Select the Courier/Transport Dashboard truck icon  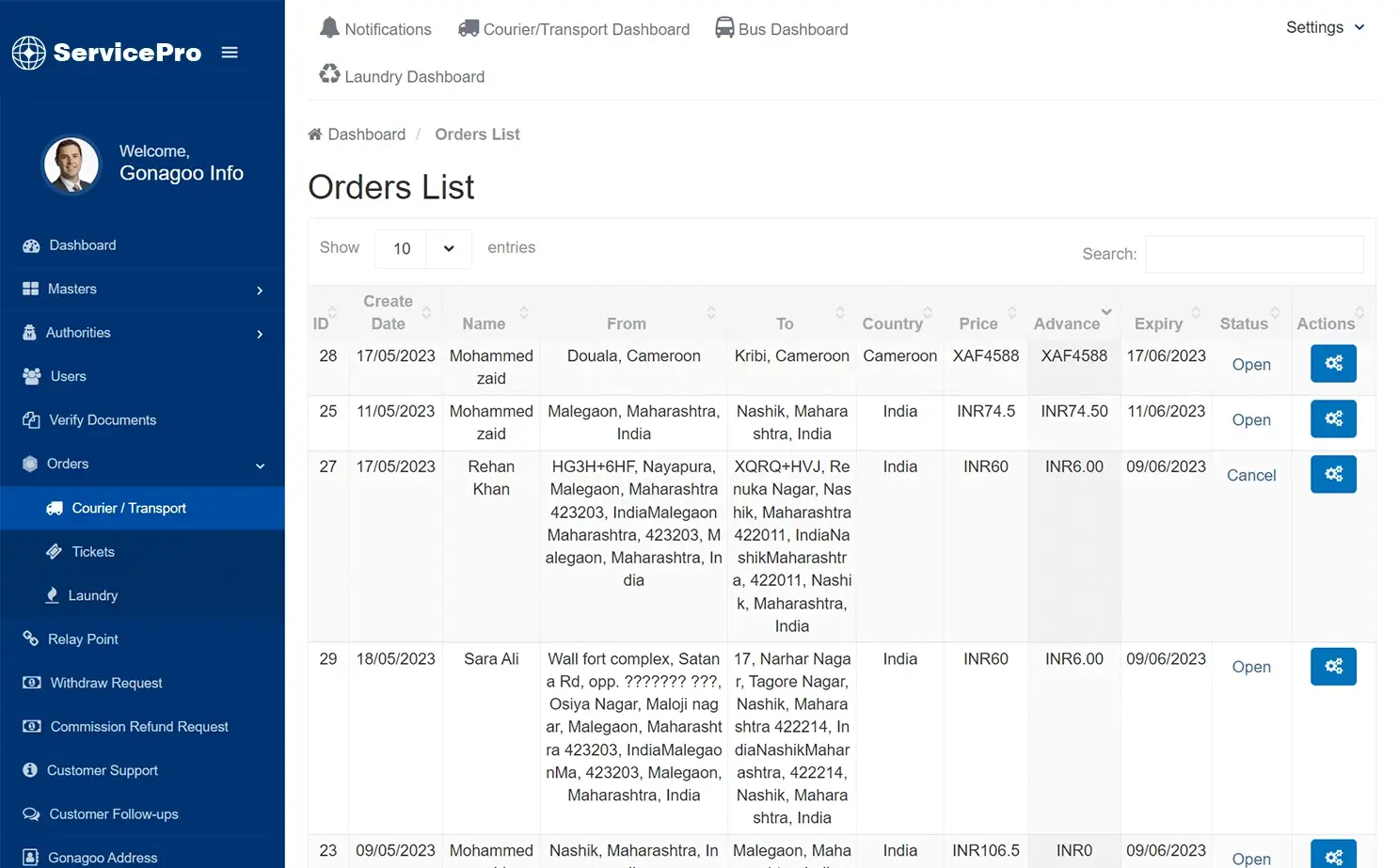468,27
